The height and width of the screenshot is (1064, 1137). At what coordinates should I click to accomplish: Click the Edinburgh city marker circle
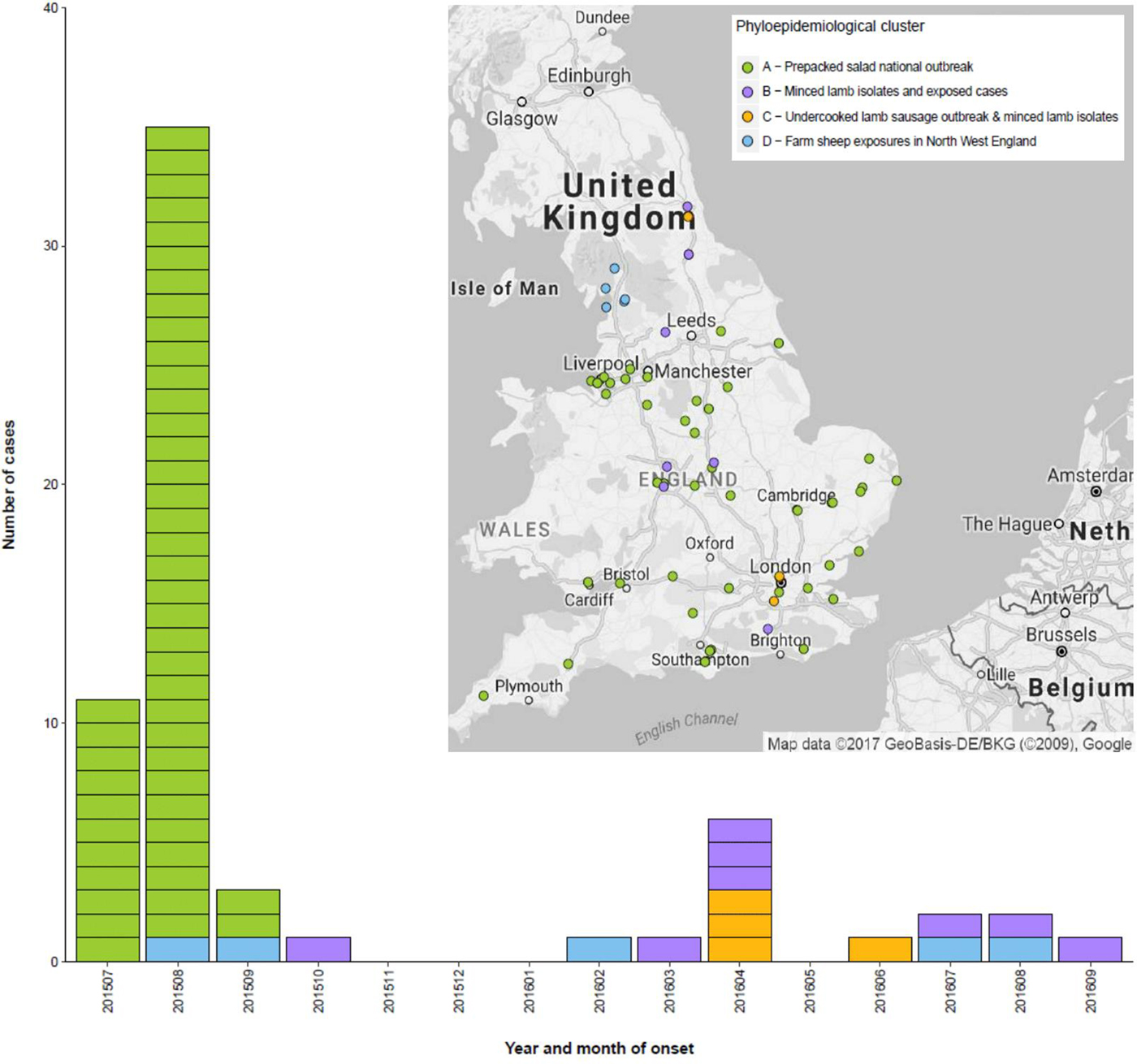(x=589, y=92)
